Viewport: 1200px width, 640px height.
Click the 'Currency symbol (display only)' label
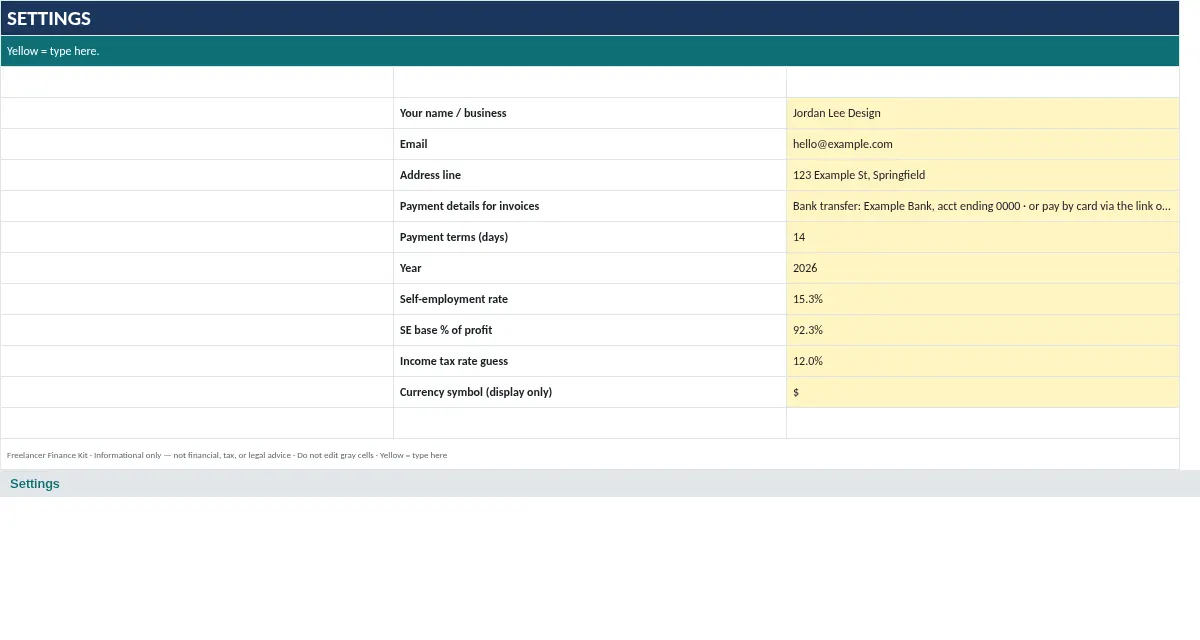tap(476, 392)
